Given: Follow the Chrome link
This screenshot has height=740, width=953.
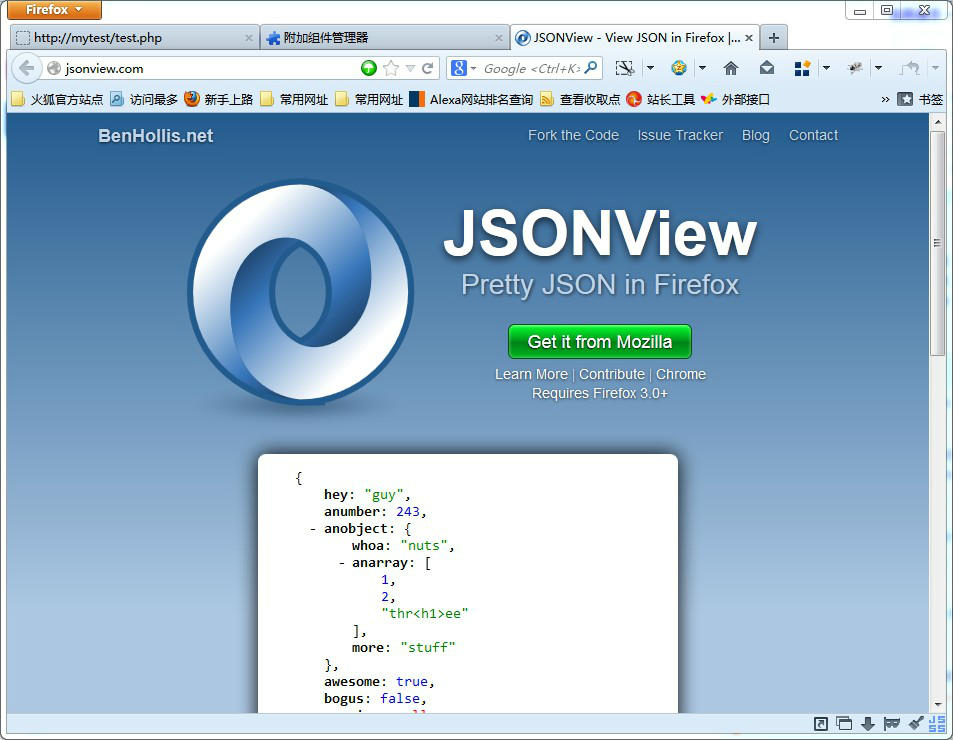Looking at the screenshot, I should tap(681, 374).
